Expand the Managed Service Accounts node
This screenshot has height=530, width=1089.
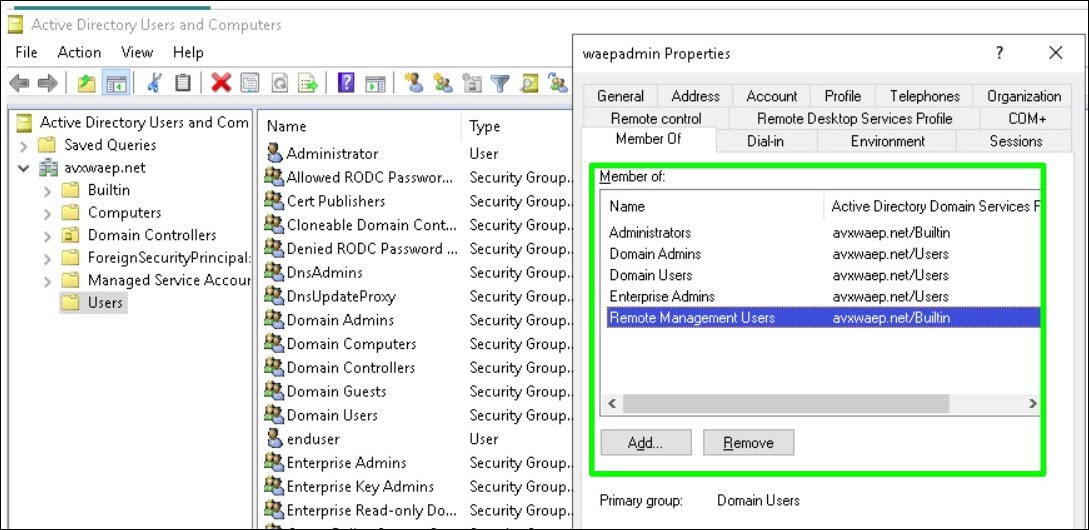[x=47, y=281]
